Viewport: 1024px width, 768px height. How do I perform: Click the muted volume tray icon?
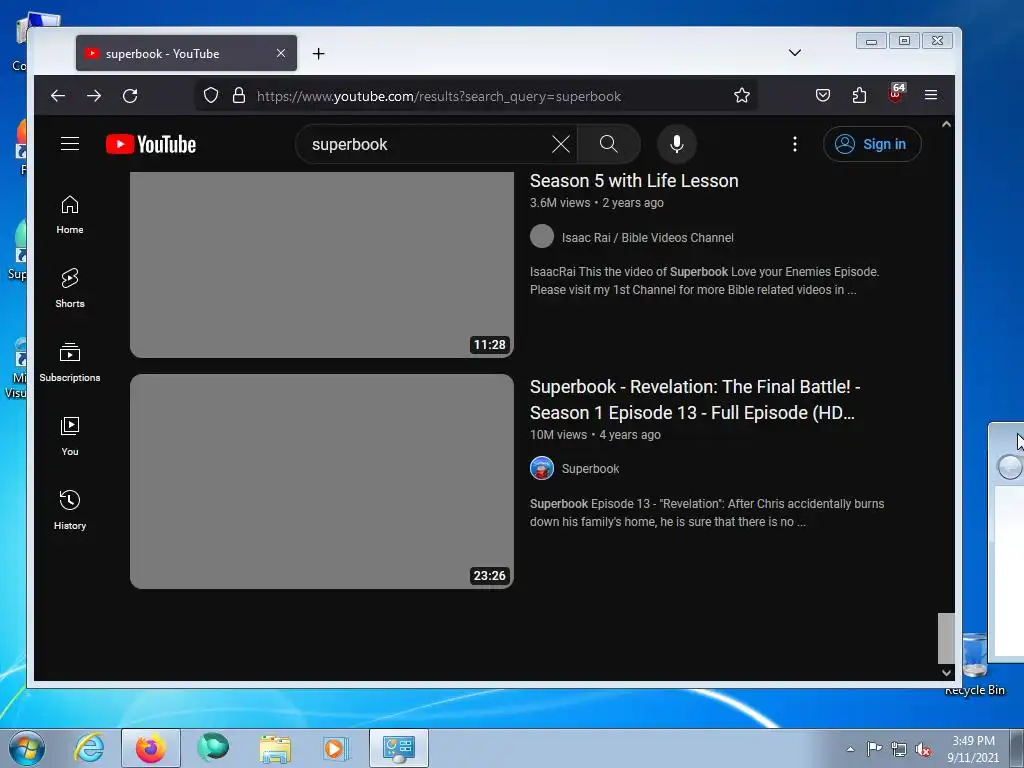pyautogui.click(x=923, y=749)
